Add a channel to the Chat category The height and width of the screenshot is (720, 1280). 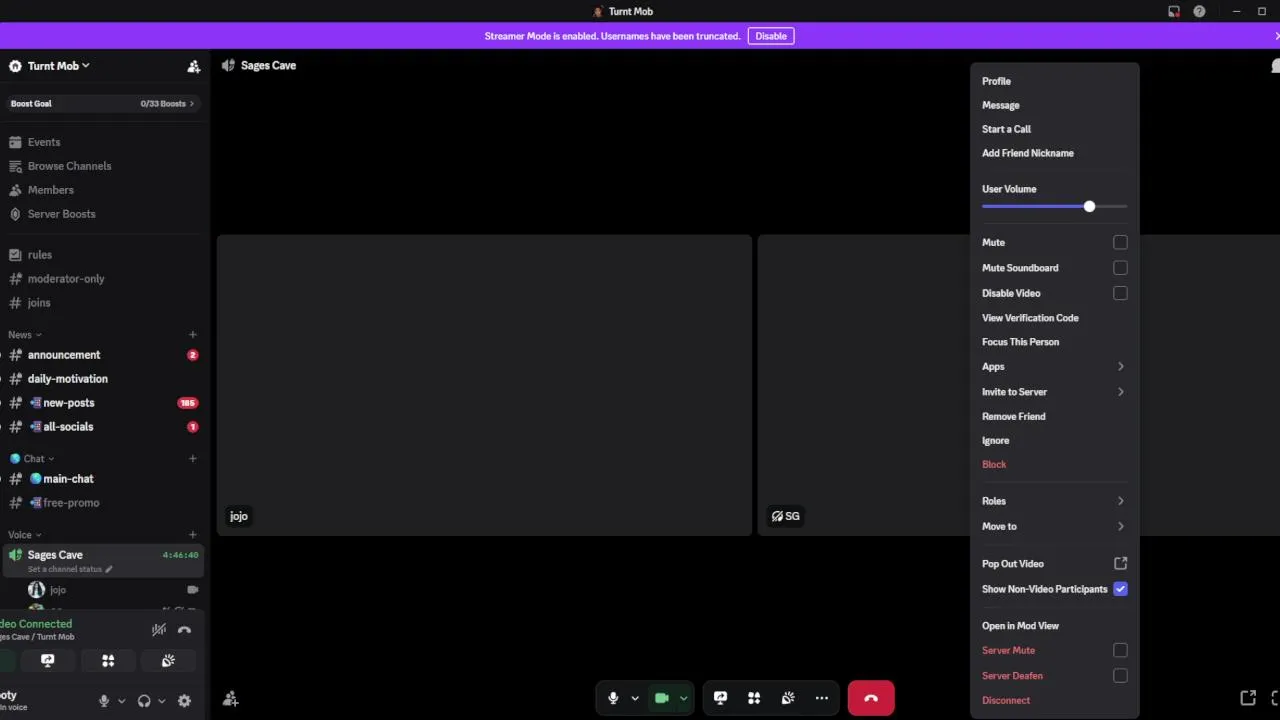(x=193, y=459)
